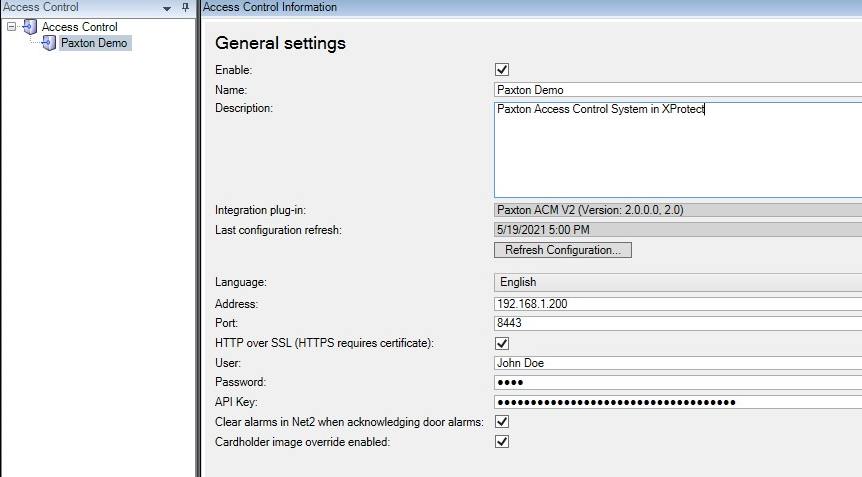Viewport: 862px width, 477px height.
Task: Click the Paxton Demo node icon
Action: (49, 43)
